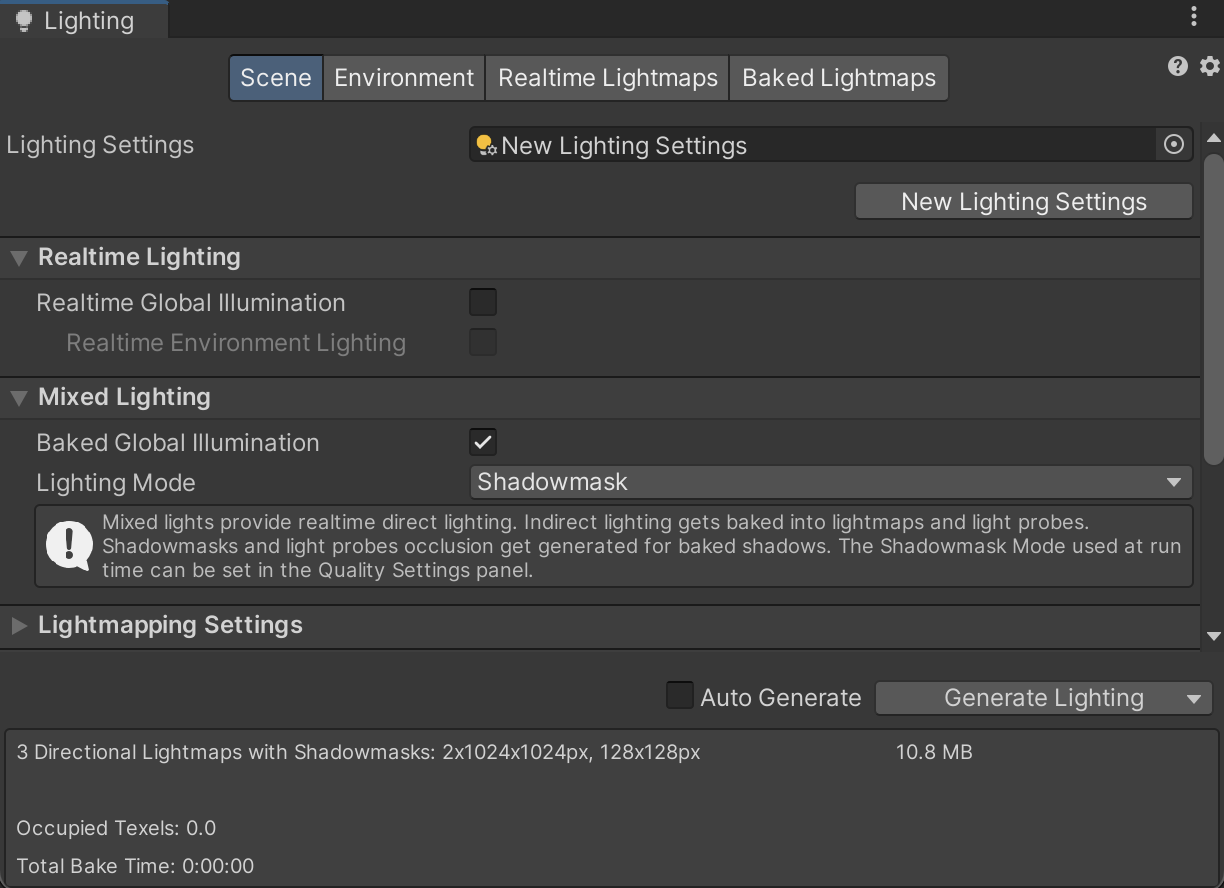The height and width of the screenshot is (888, 1224).
Task: Open the settings gear icon
Action: tap(1210, 66)
